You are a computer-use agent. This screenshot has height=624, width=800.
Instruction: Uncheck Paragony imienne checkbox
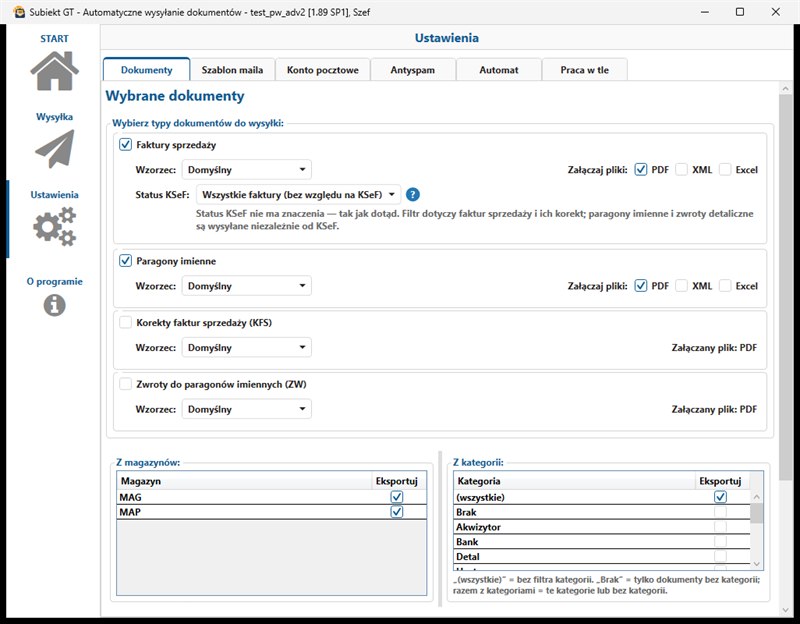126,261
